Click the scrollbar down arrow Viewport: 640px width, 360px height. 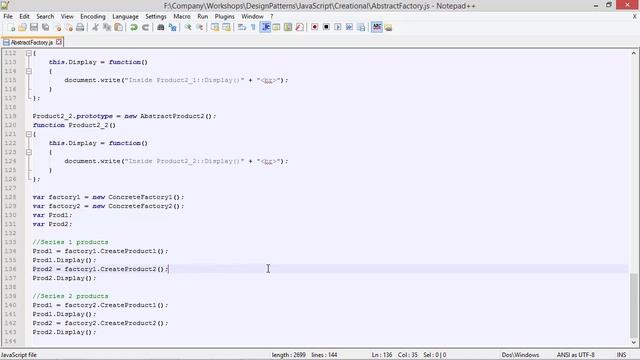(x=633, y=342)
